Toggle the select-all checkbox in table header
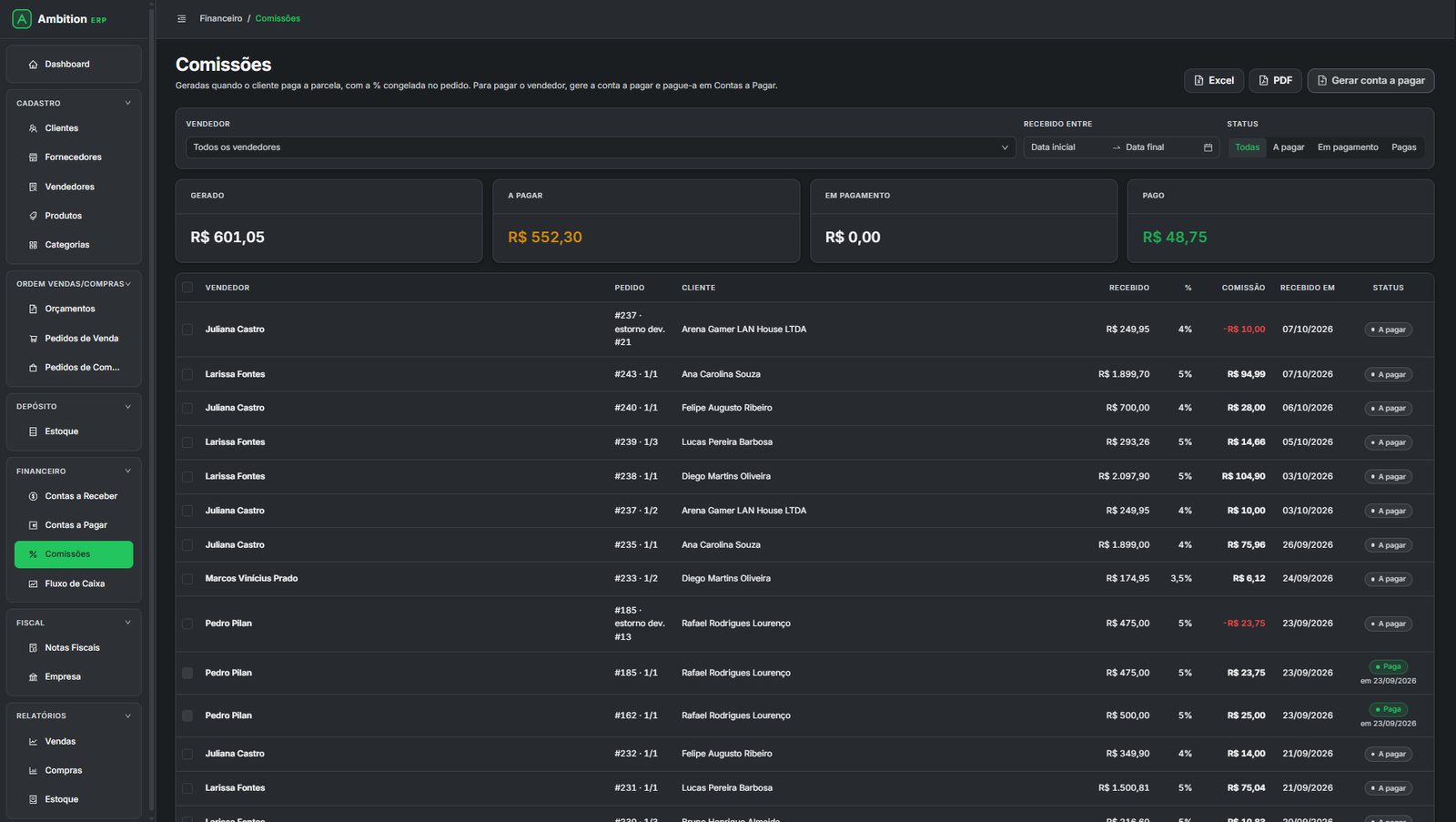This screenshot has height=822, width=1456. pos(187,288)
